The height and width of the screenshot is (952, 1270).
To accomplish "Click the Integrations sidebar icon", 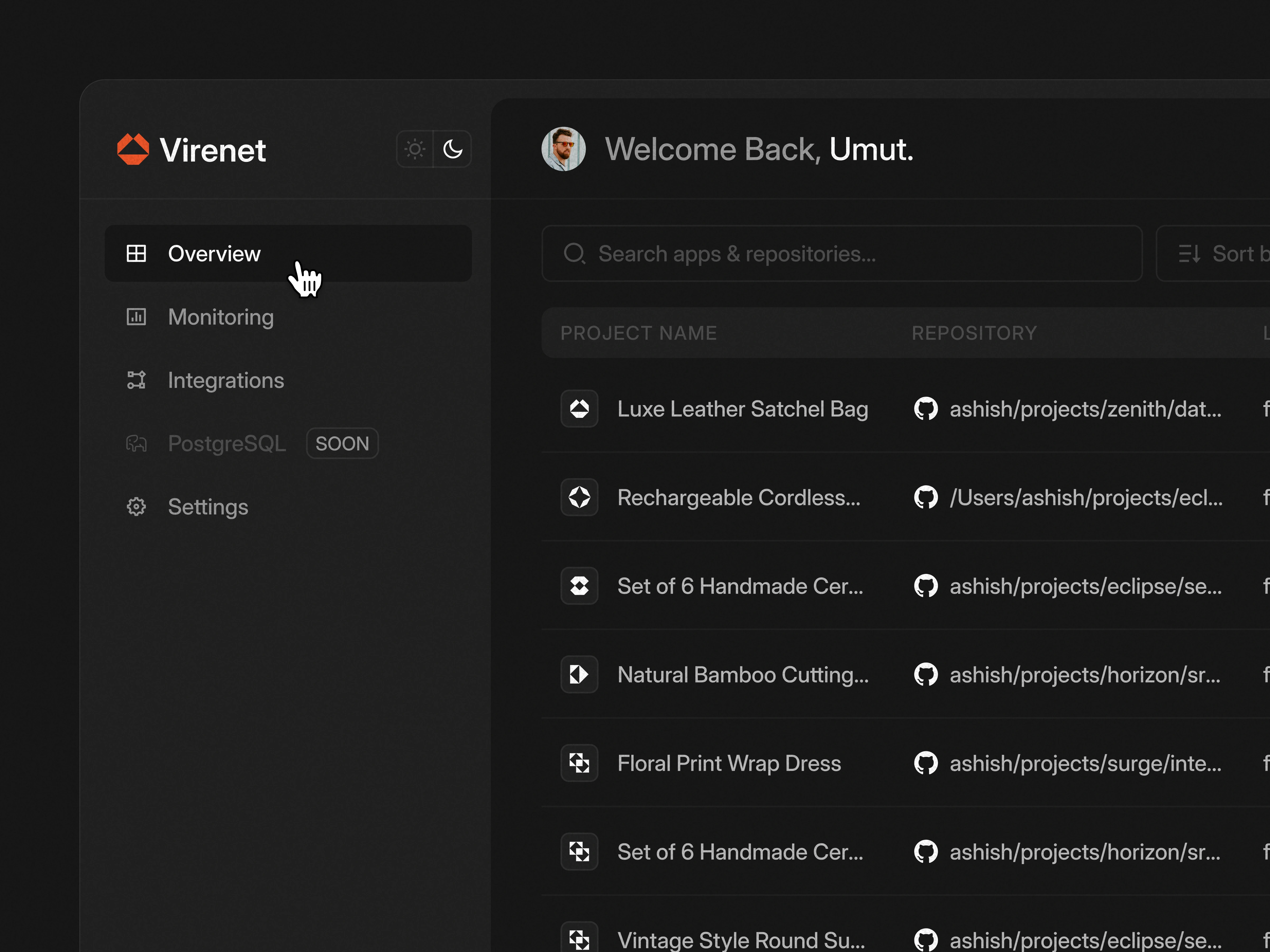I will pyautogui.click(x=136, y=380).
